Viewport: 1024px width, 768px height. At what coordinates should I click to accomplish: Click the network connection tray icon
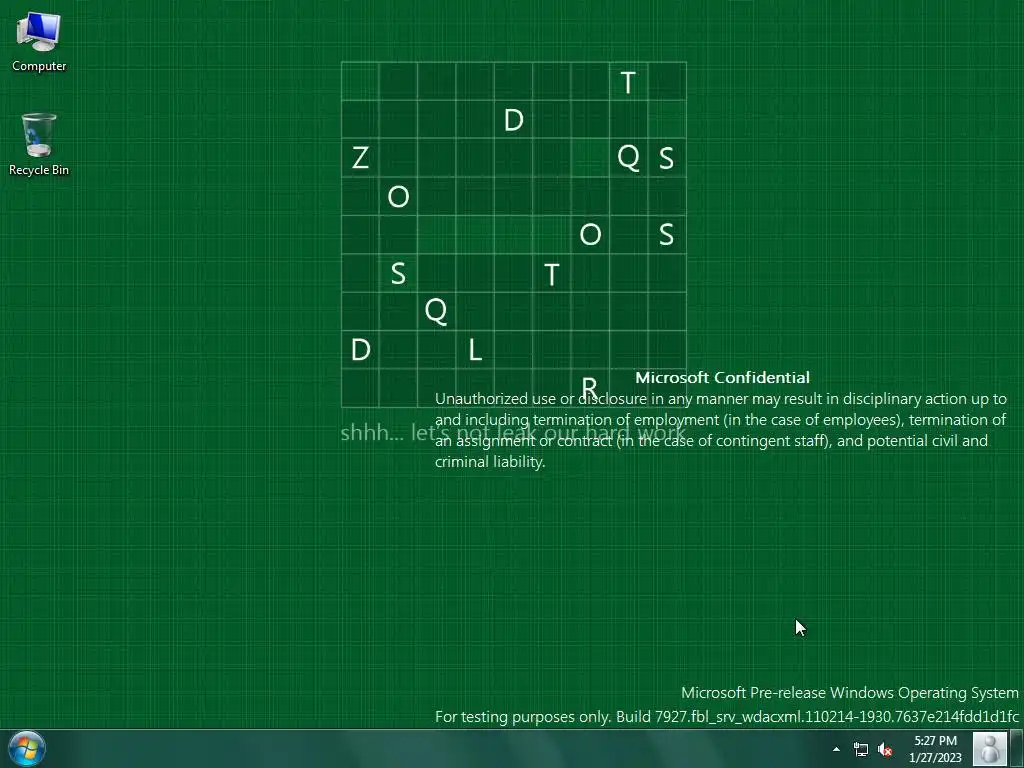[861, 749]
